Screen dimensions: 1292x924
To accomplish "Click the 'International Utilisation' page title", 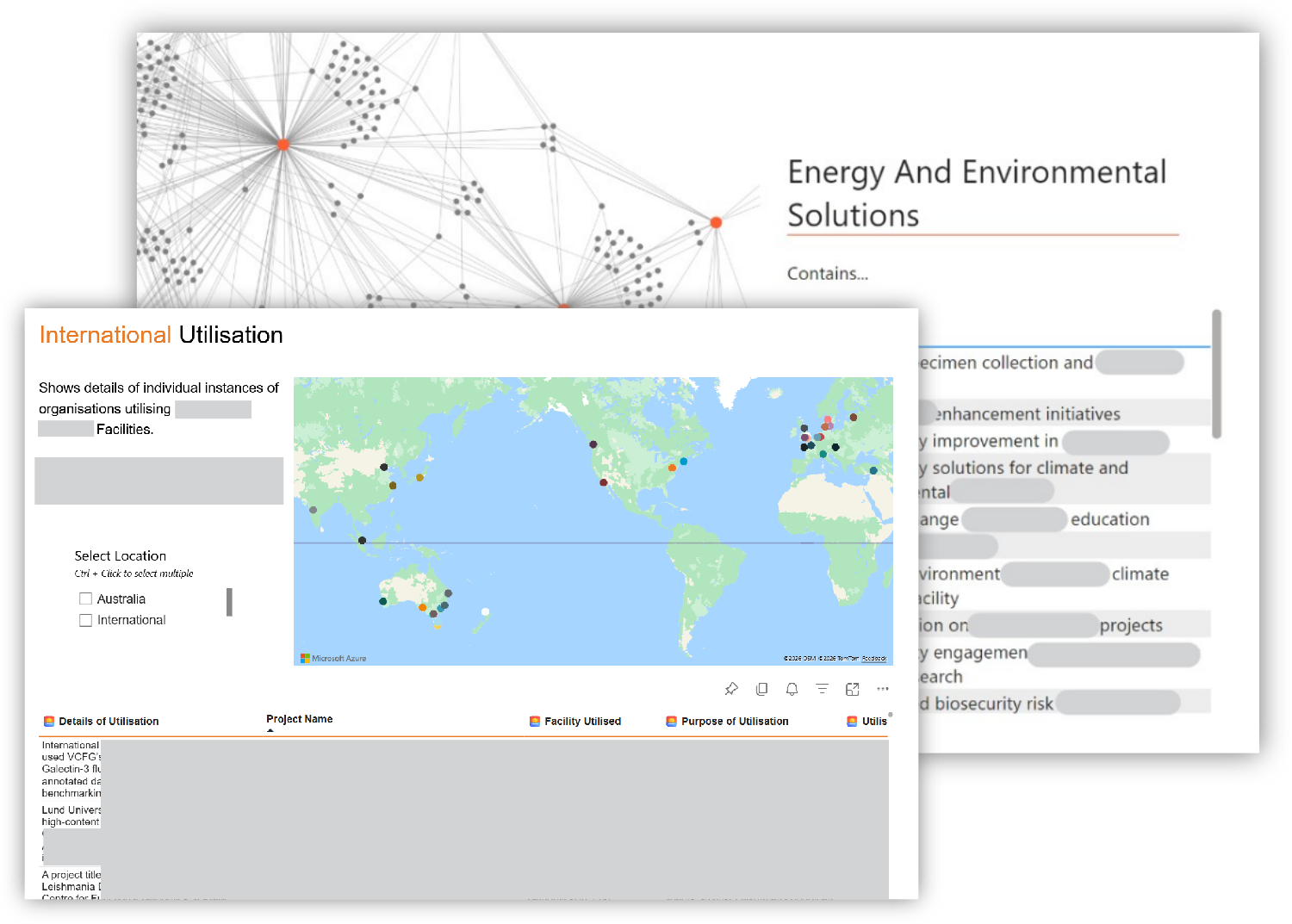I will point(161,335).
